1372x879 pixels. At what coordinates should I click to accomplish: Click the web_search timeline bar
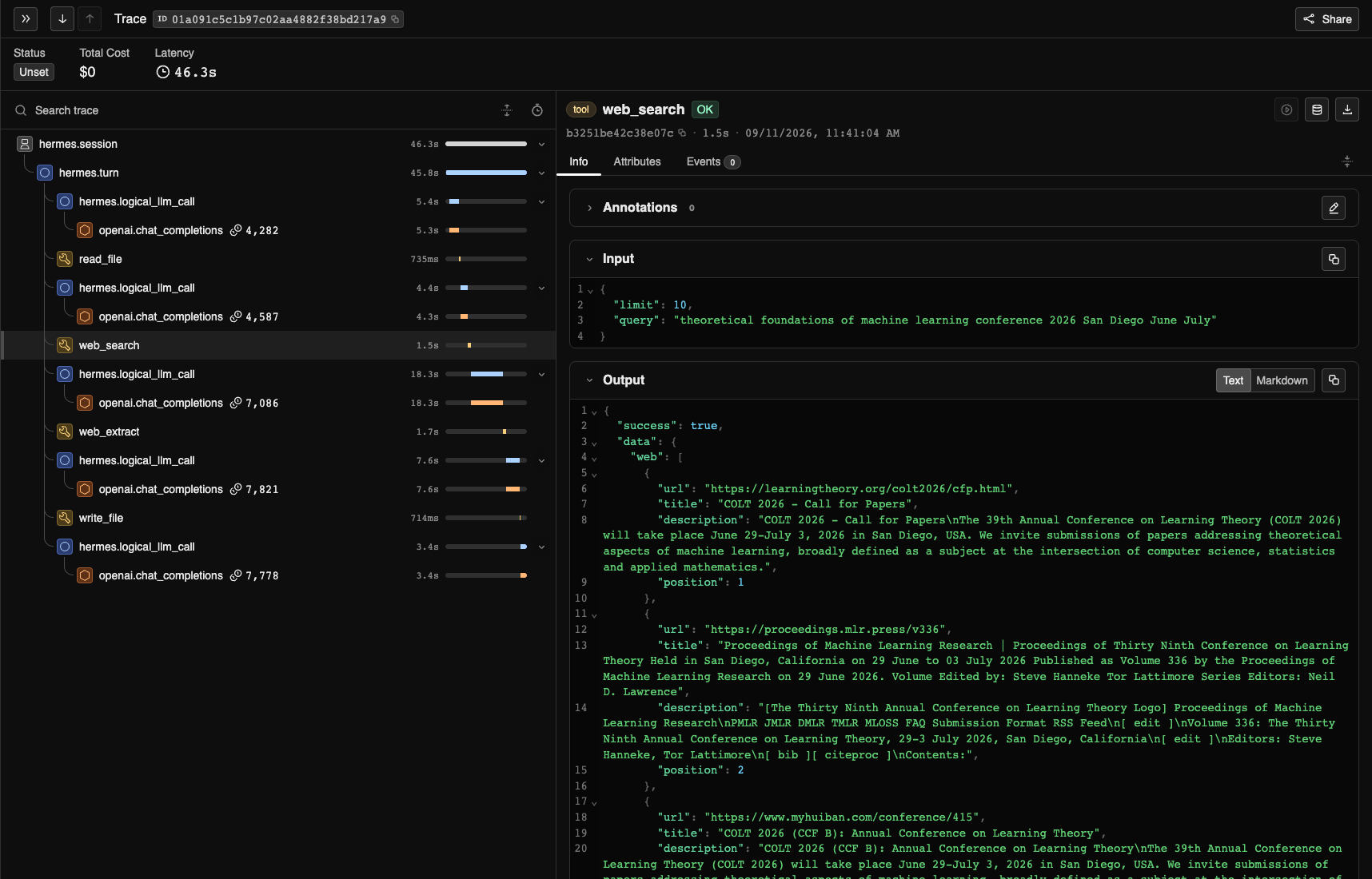pos(486,345)
